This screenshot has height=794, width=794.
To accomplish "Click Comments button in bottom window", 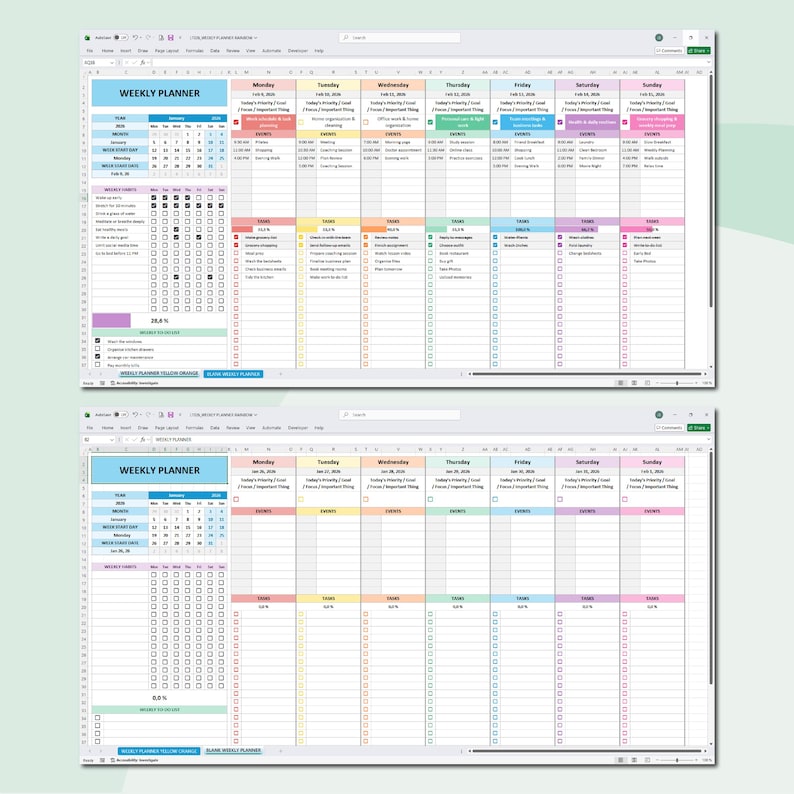I will (x=669, y=428).
